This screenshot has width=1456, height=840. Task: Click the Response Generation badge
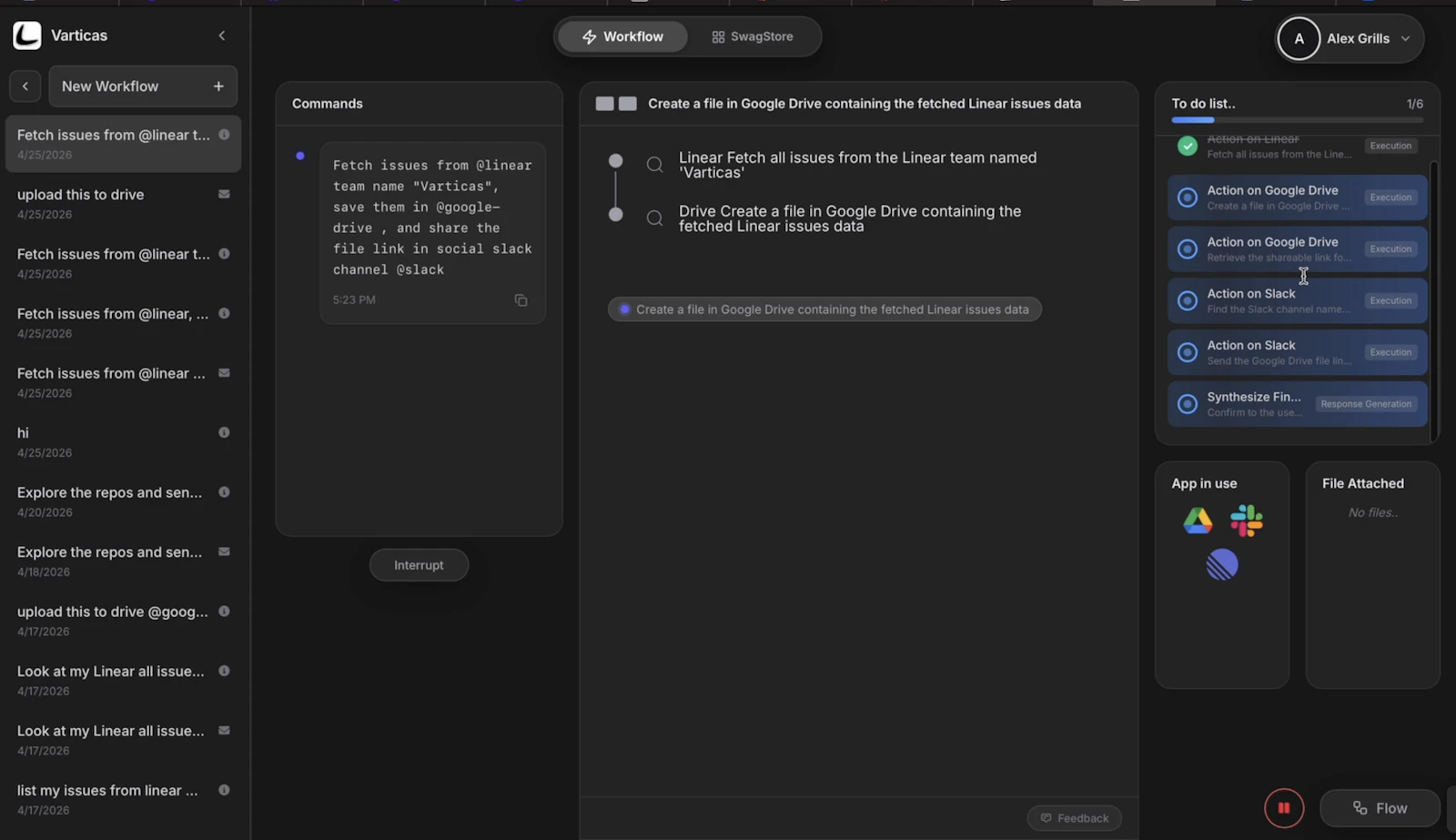[x=1366, y=404]
